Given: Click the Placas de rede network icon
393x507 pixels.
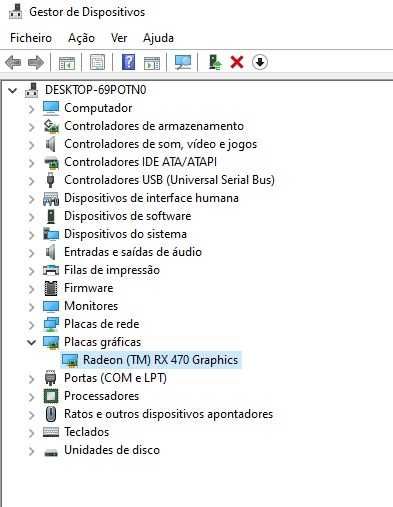Looking at the screenshot, I should 51,324.
